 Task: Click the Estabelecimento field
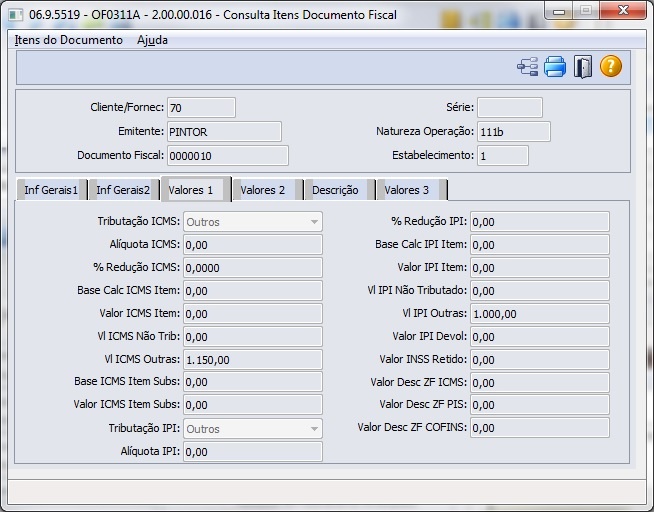coord(503,156)
